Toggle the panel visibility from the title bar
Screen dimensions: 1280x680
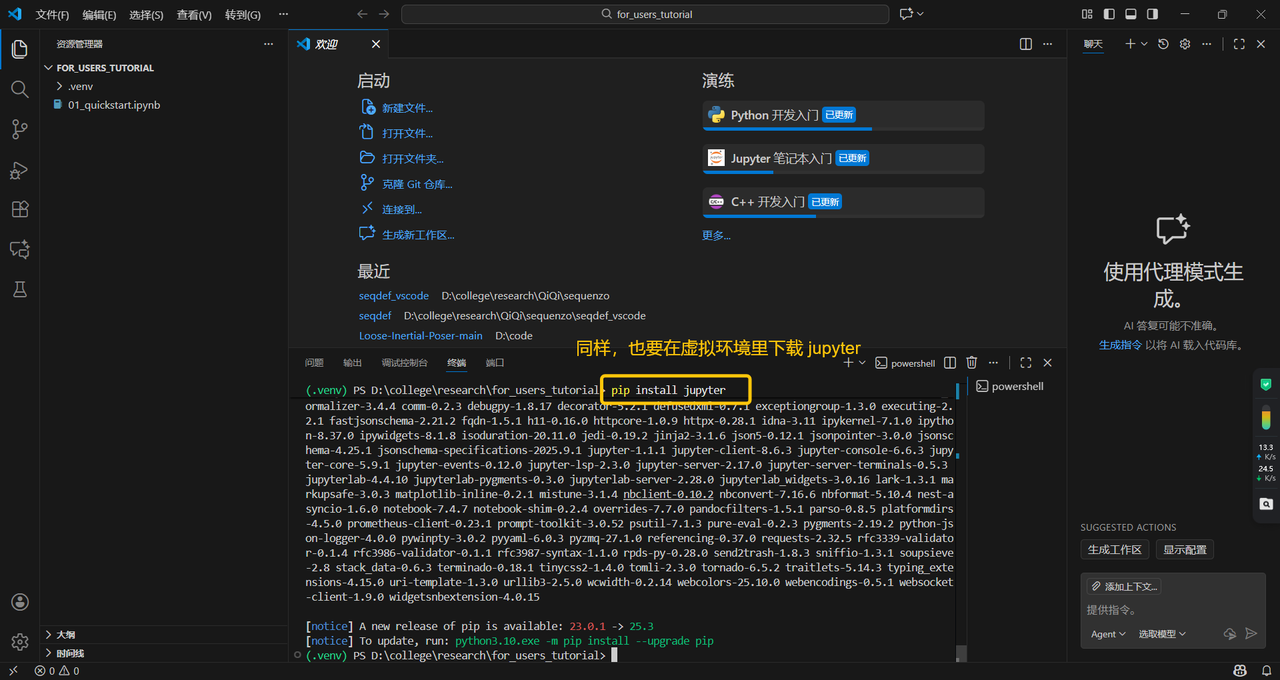pos(1130,14)
